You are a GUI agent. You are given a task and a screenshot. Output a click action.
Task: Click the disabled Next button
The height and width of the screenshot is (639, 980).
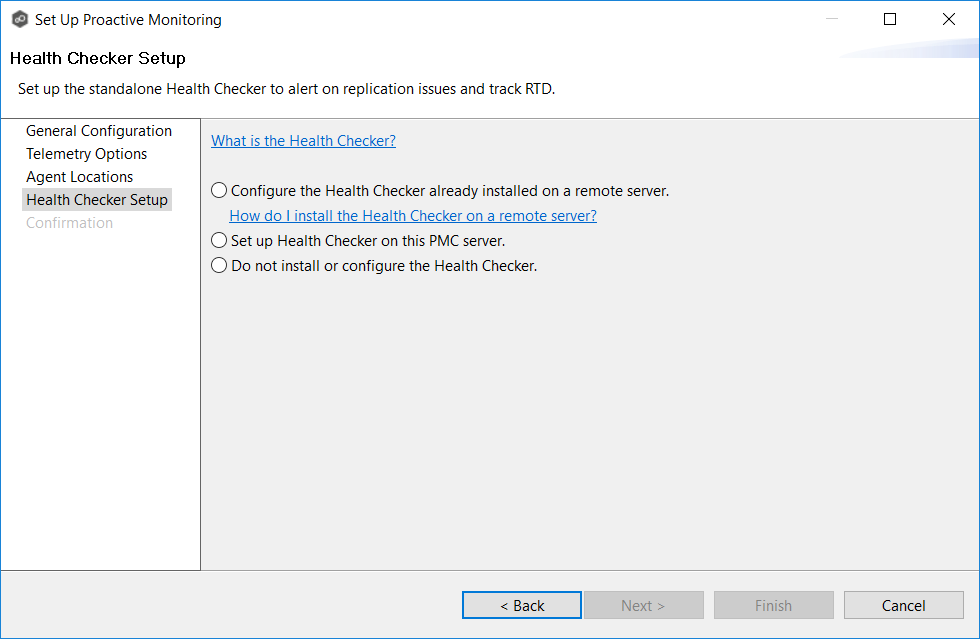(x=644, y=605)
